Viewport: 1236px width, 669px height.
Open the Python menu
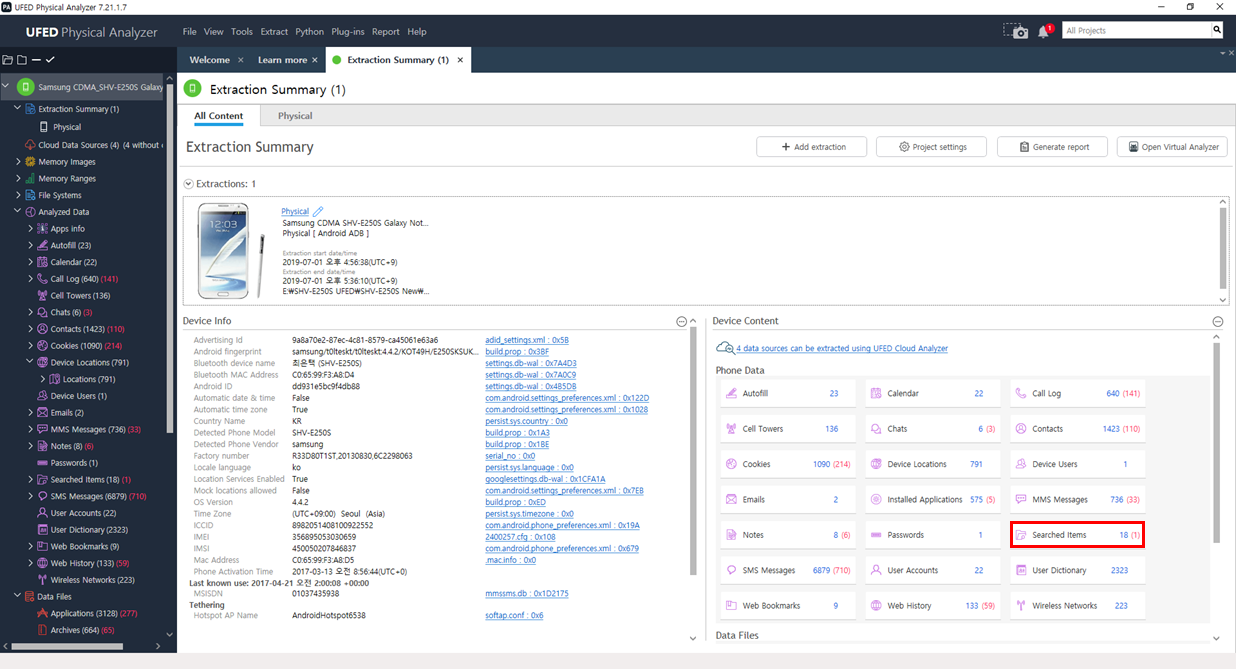310,31
